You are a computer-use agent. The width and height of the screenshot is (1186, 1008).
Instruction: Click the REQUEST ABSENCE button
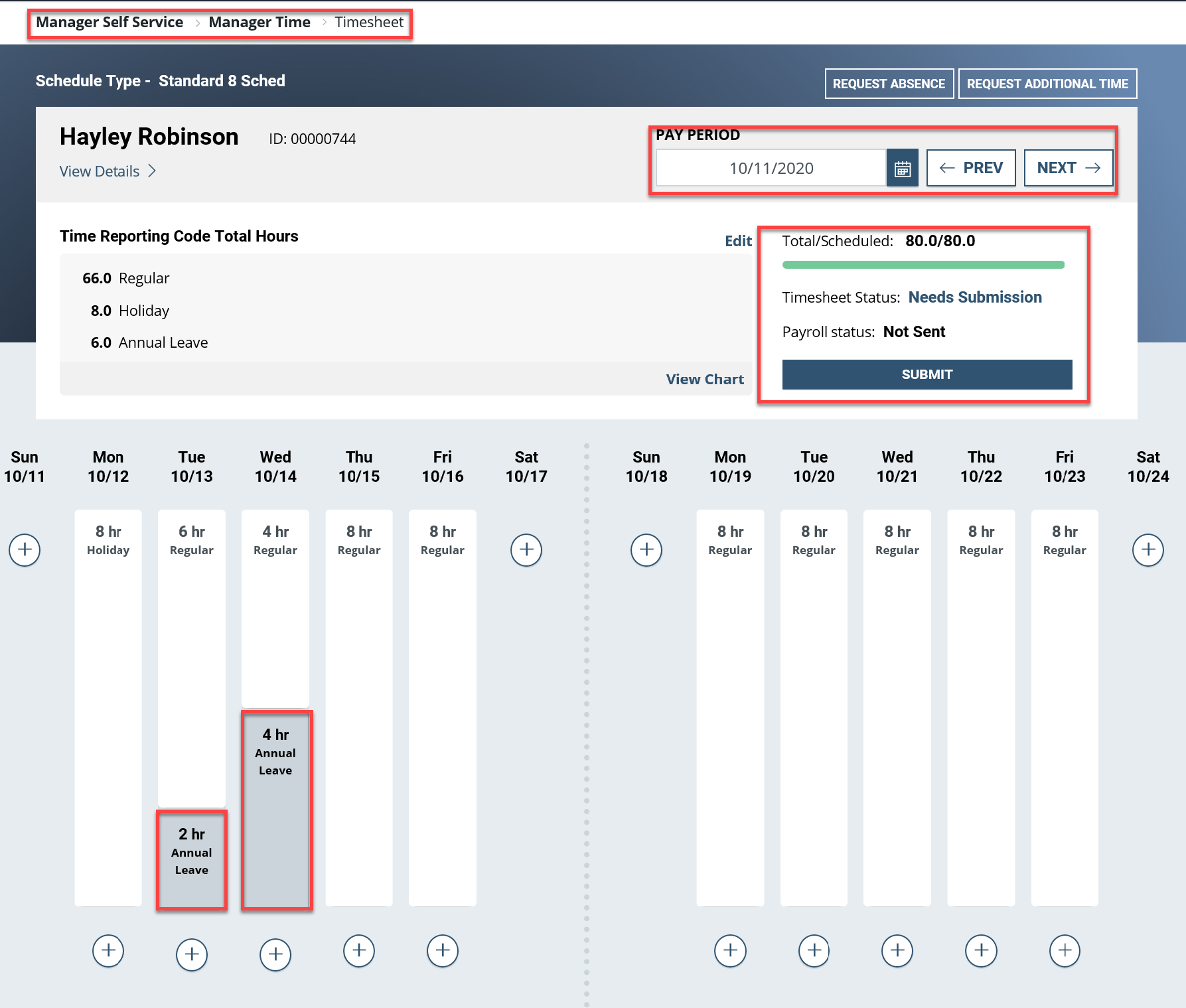pyautogui.click(x=889, y=84)
